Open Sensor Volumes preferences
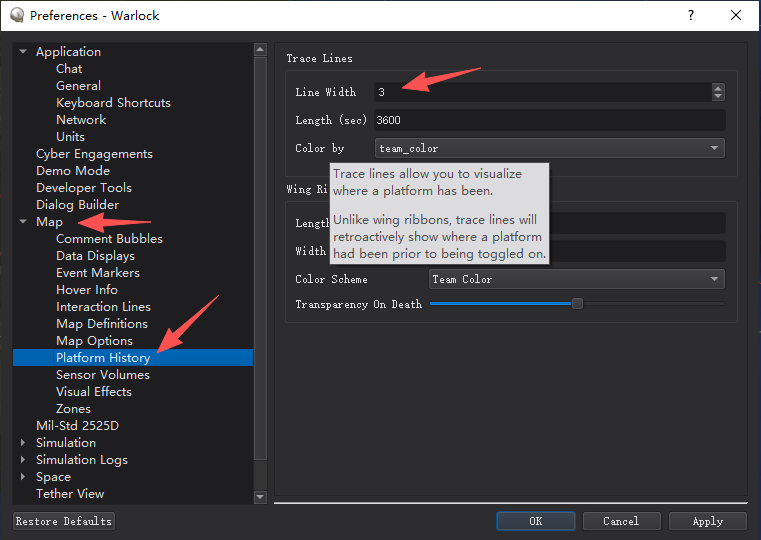Image resolution: width=761 pixels, height=540 pixels. point(102,375)
